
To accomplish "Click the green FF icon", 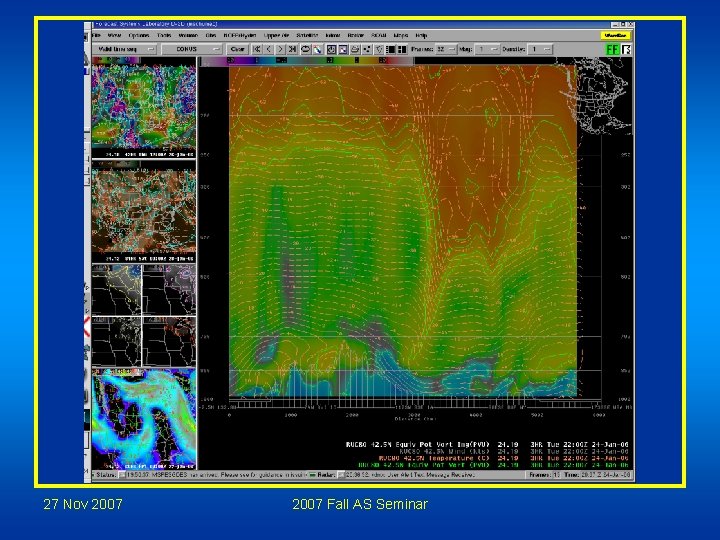I will pos(613,49).
